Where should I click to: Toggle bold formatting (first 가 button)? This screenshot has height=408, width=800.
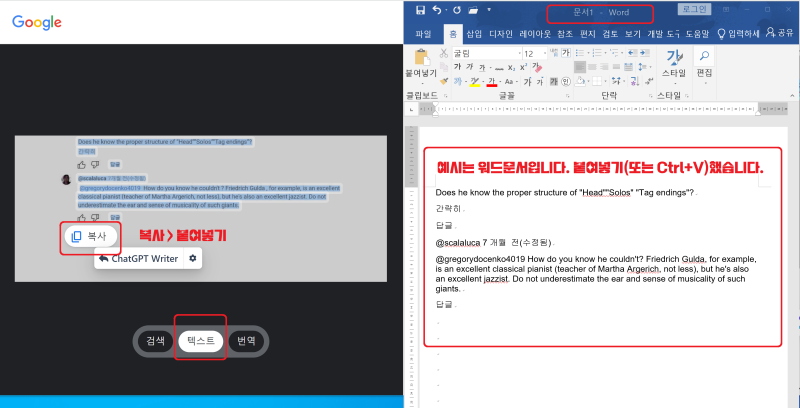tap(458, 67)
